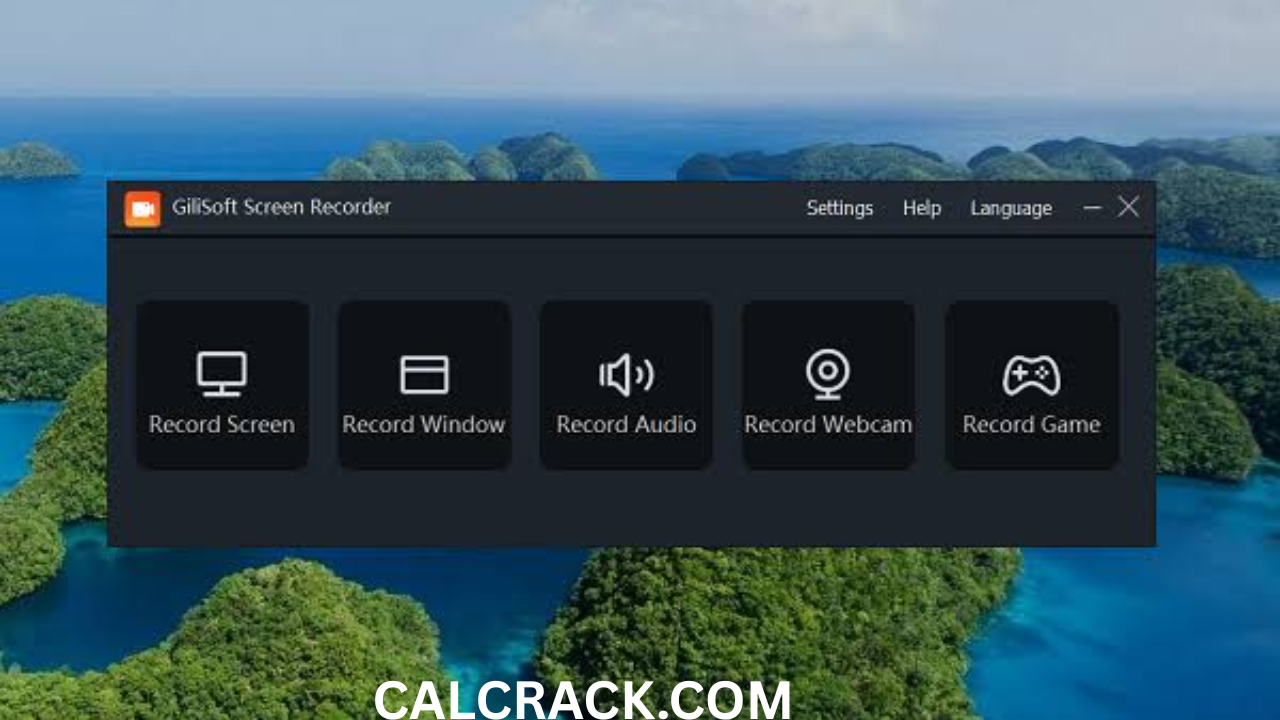Image resolution: width=1280 pixels, height=720 pixels.
Task: Open the Language menu
Action: (x=1011, y=208)
